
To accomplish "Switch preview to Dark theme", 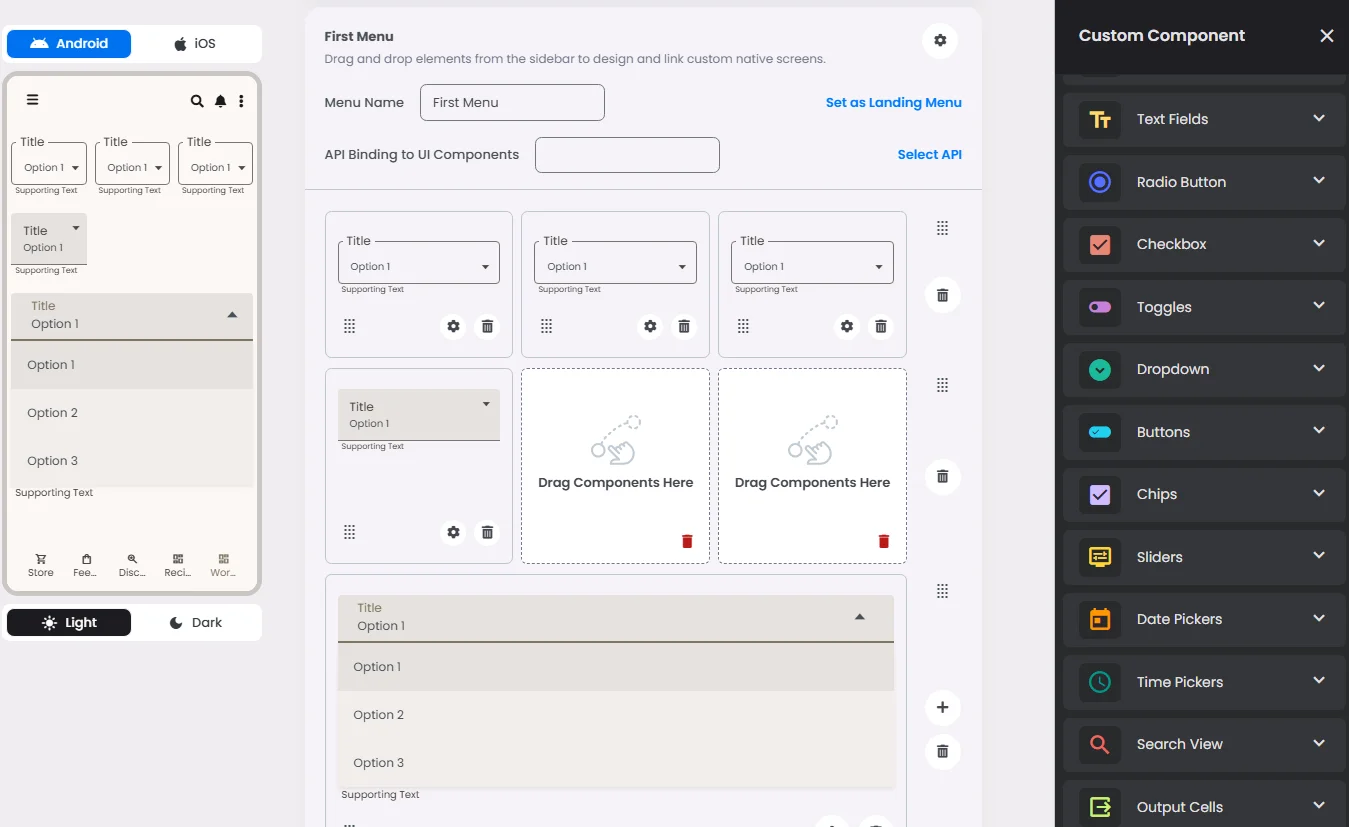I will (196, 622).
